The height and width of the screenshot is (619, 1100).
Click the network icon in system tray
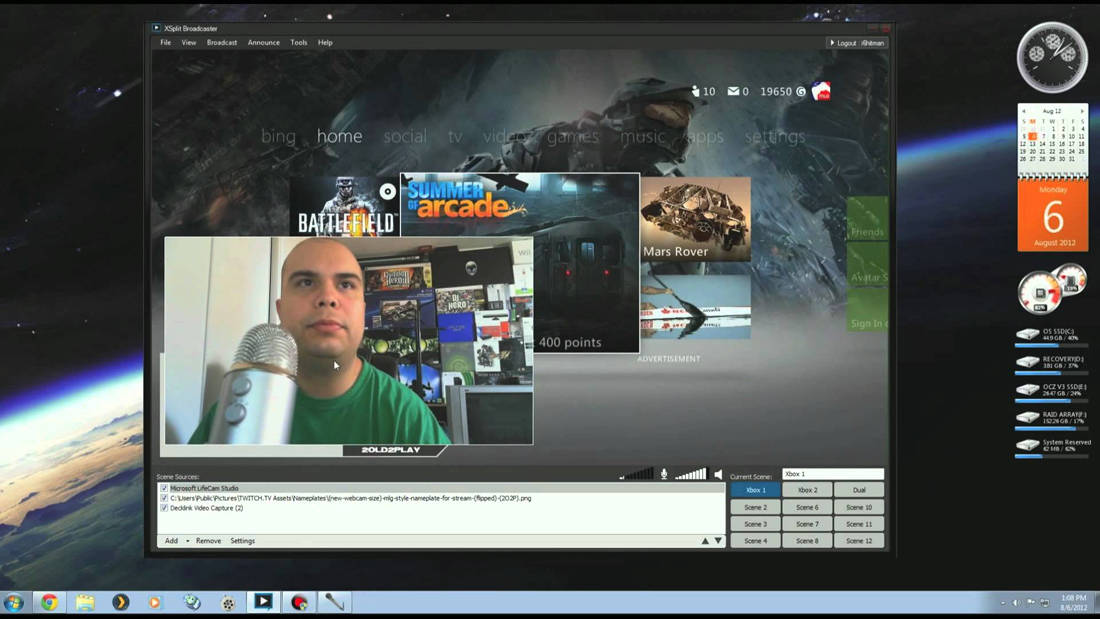[1045, 603]
